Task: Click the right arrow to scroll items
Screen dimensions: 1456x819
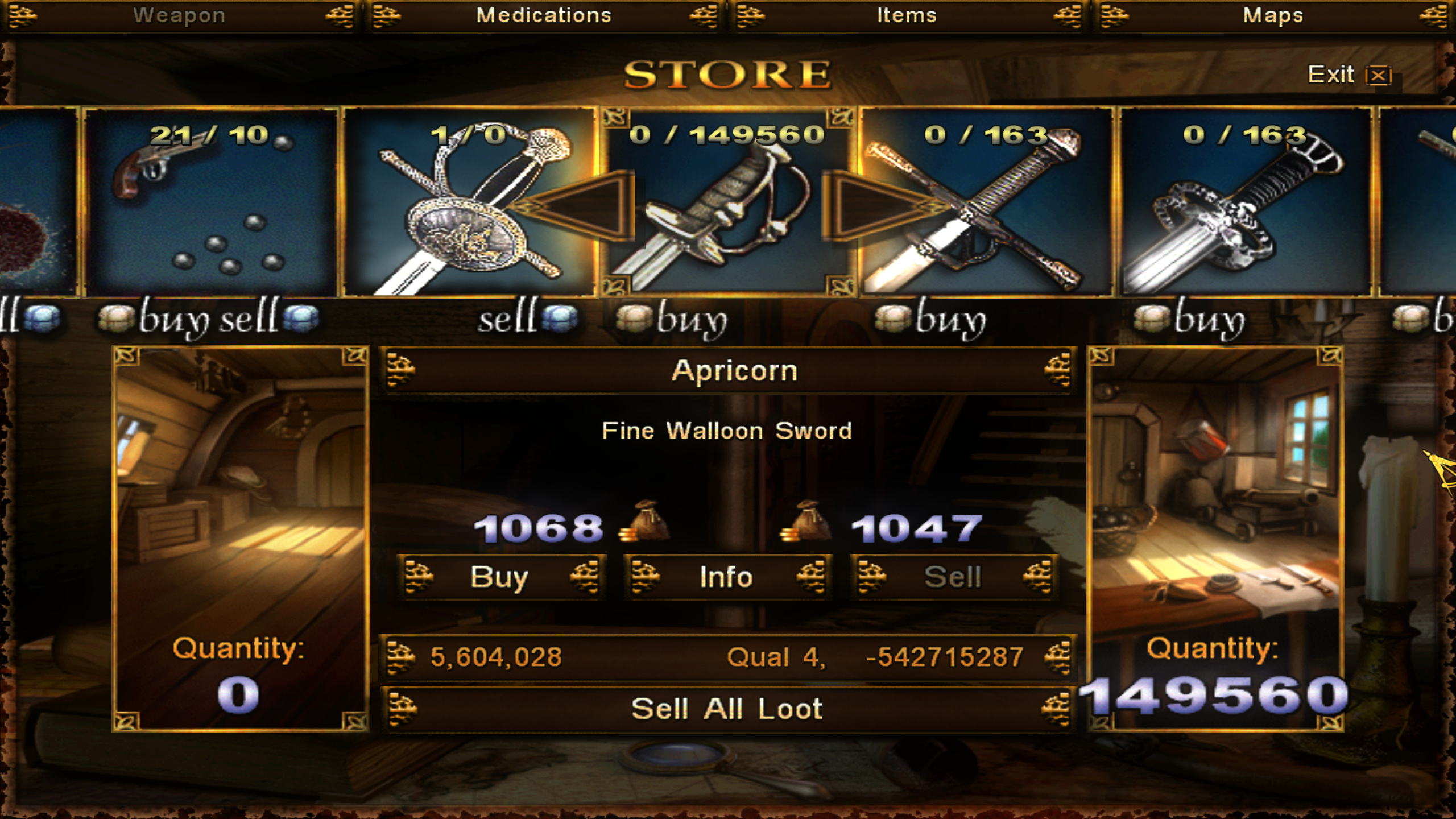Action: (x=883, y=206)
